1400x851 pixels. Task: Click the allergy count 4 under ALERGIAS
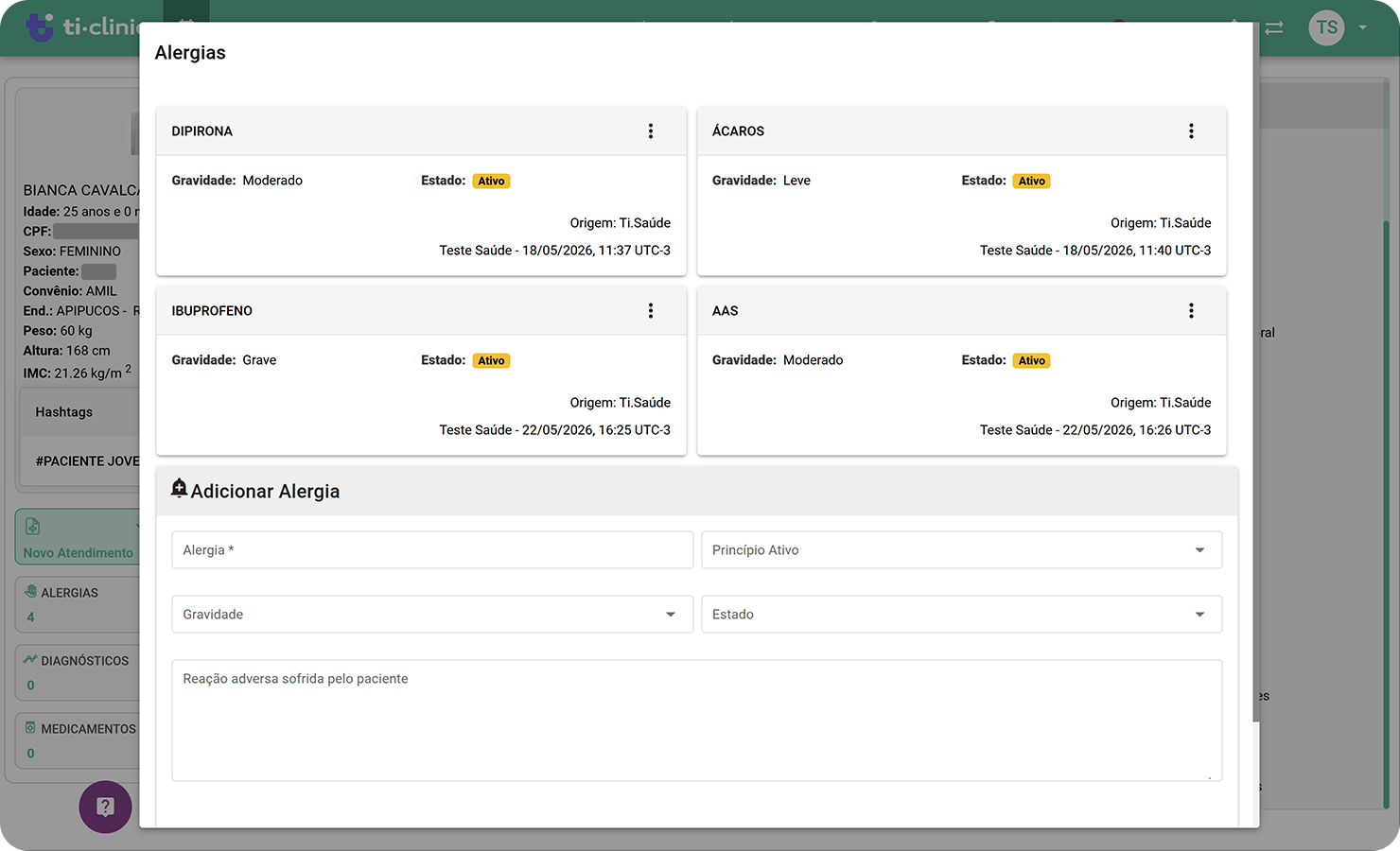pos(30,617)
